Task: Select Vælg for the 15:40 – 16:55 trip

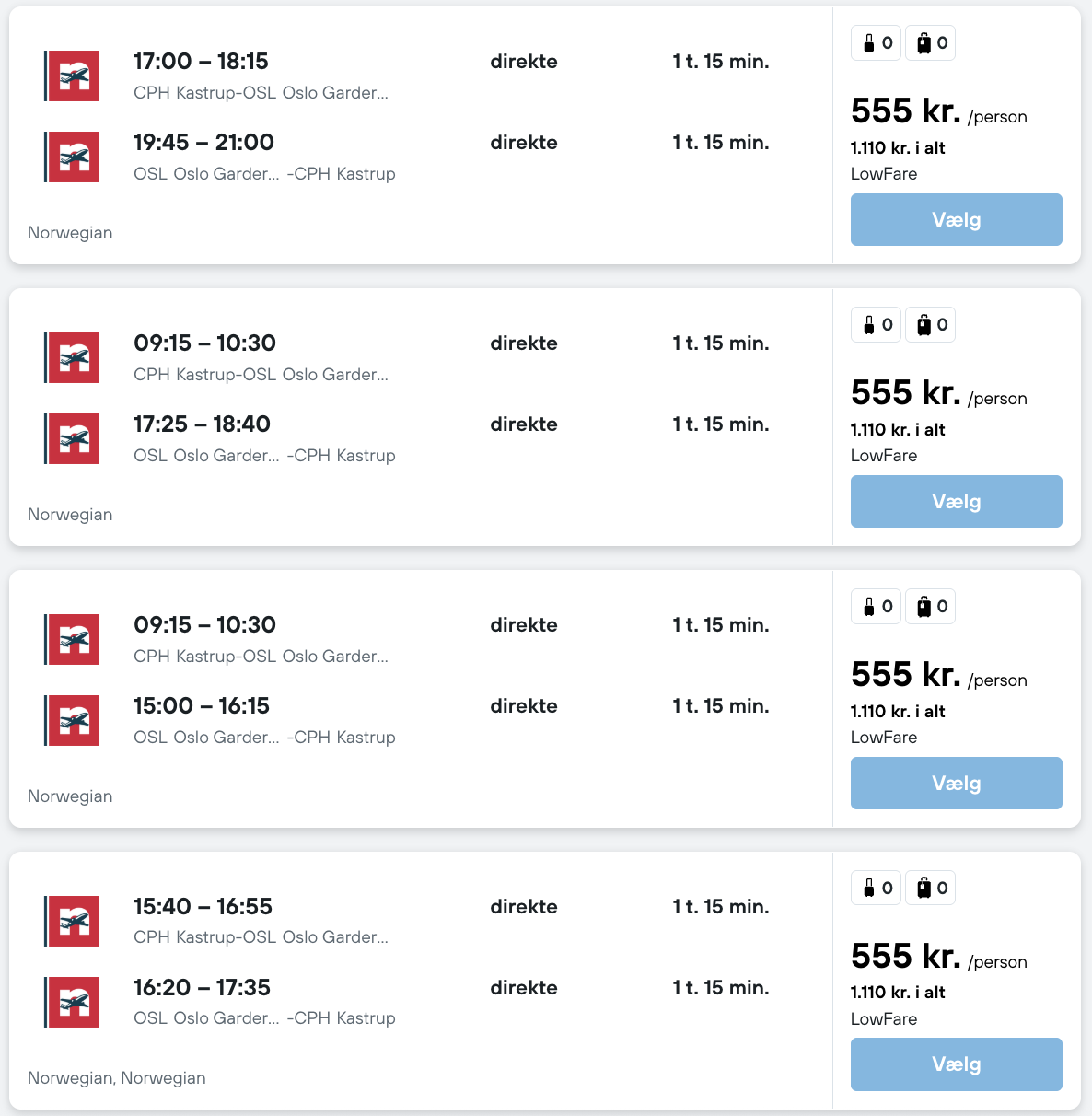Action: tap(956, 1064)
